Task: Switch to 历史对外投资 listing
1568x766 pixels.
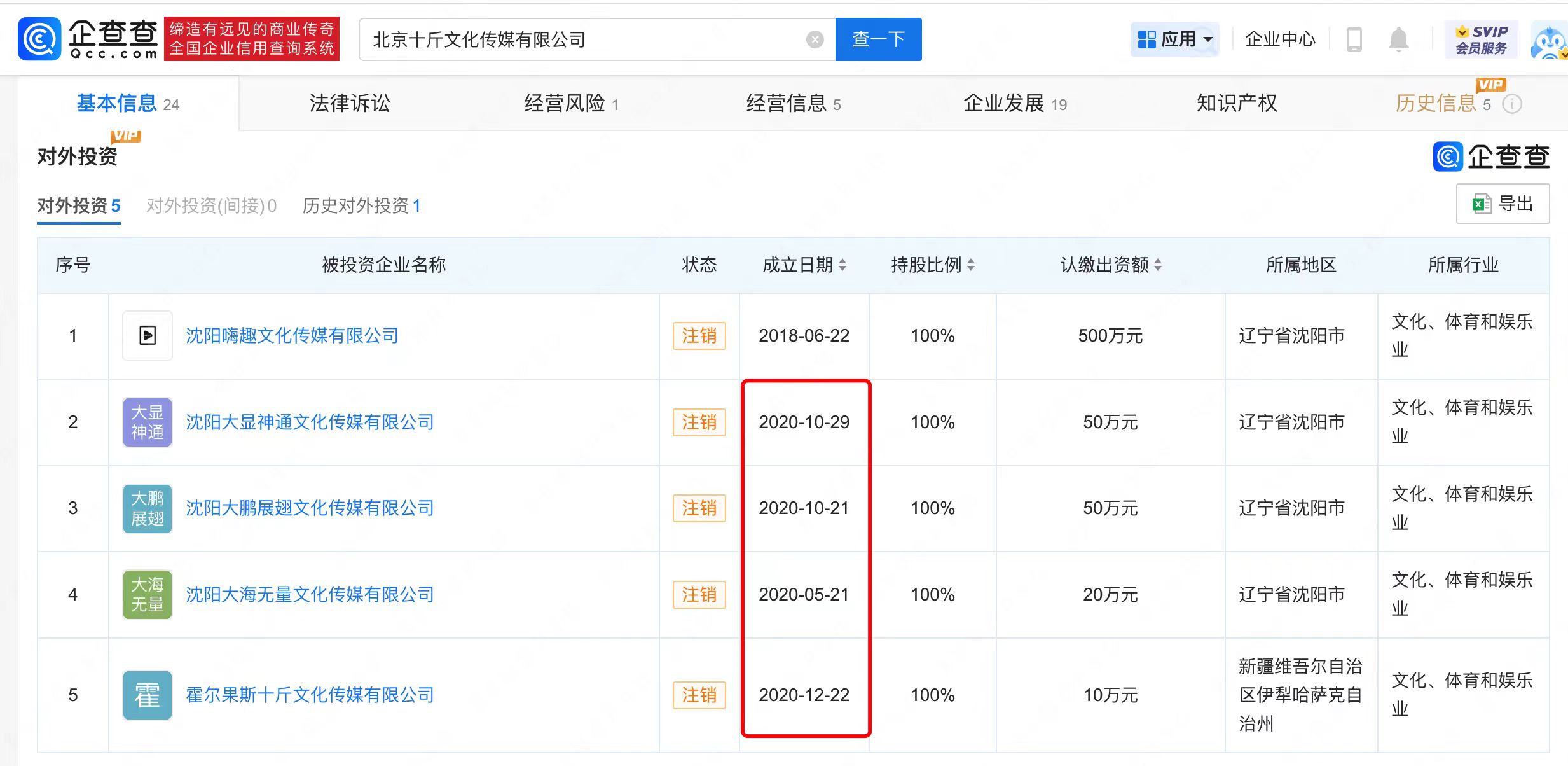Action: point(361,205)
